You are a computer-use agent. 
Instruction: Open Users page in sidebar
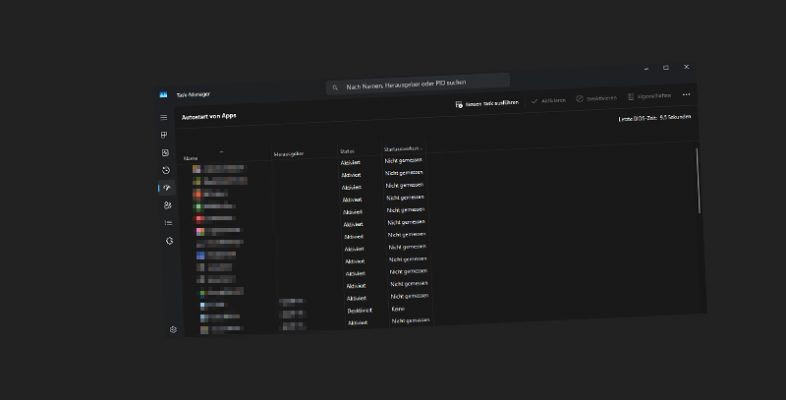coord(167,205)
